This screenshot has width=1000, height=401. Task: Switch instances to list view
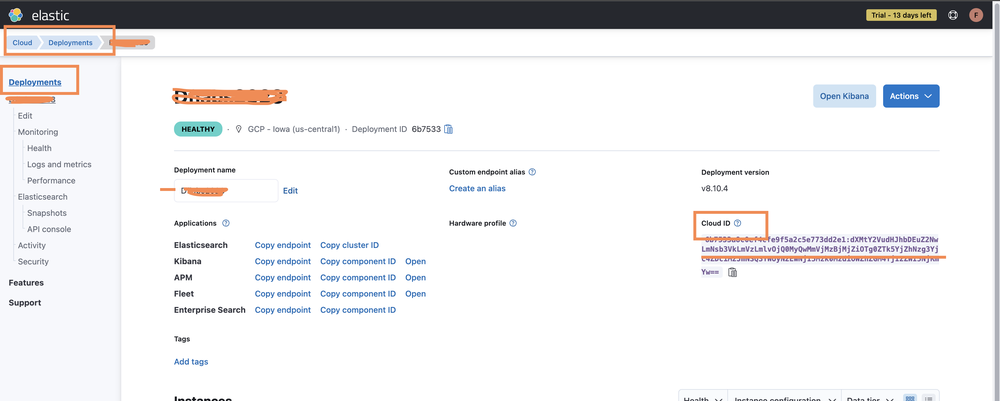[x=929, y=398]
